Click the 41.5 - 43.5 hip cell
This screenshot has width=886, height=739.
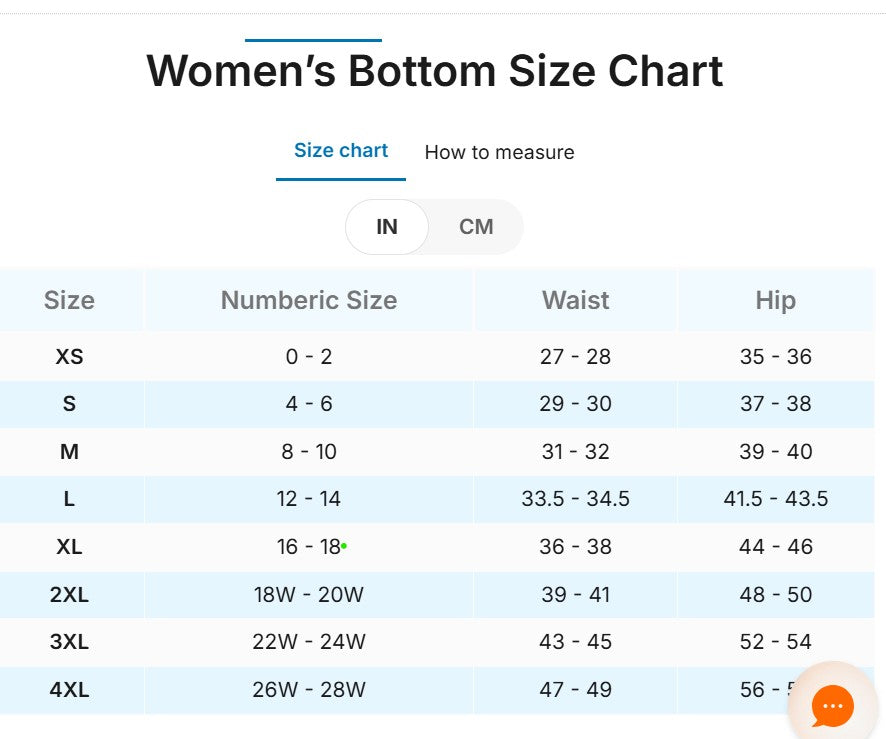click(x=775, y=499)
